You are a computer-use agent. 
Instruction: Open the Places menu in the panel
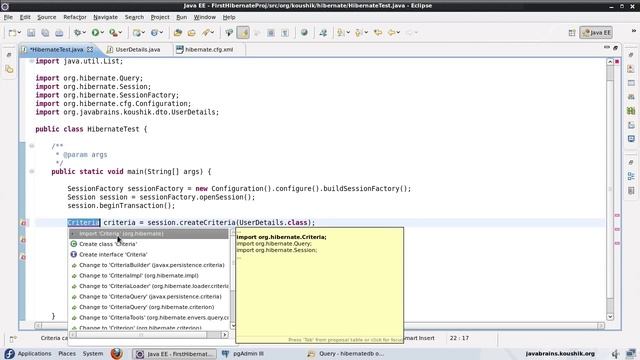coord(67,353)
